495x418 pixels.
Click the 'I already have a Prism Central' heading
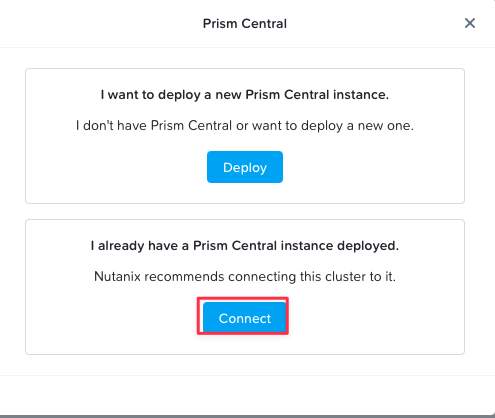click(245, 246)
